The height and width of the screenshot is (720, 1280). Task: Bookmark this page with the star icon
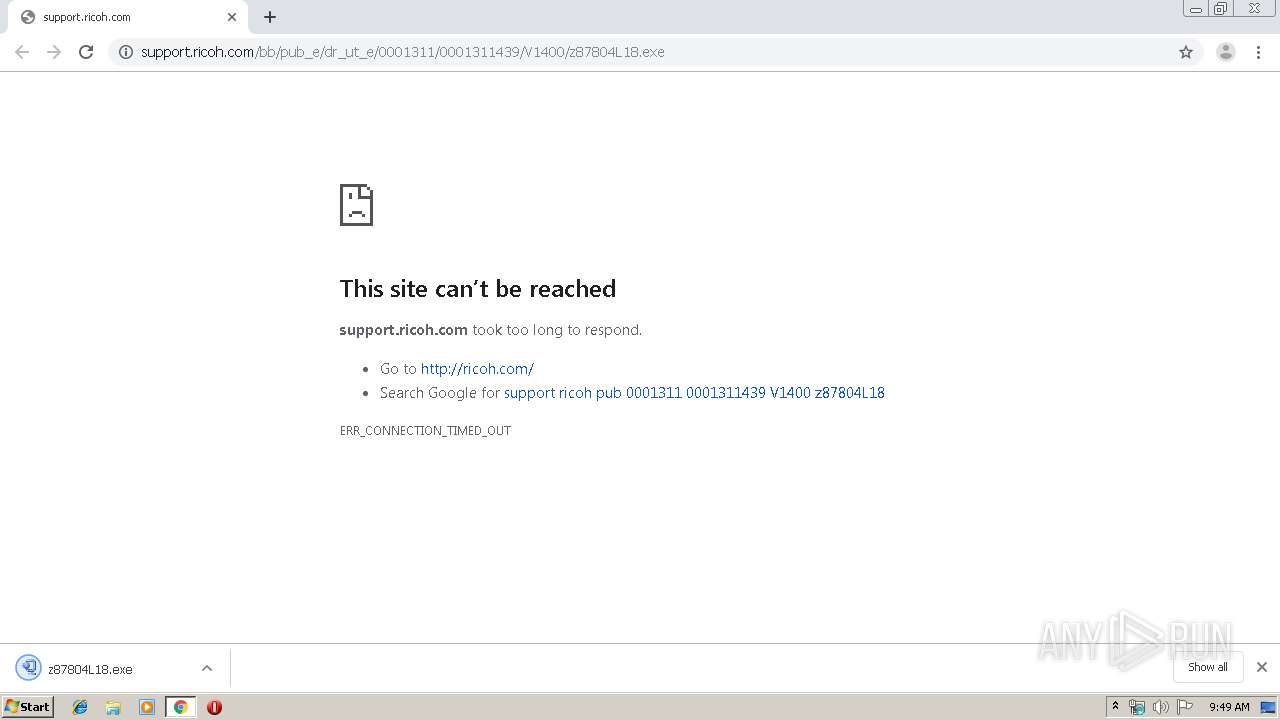click(1186, 52)
